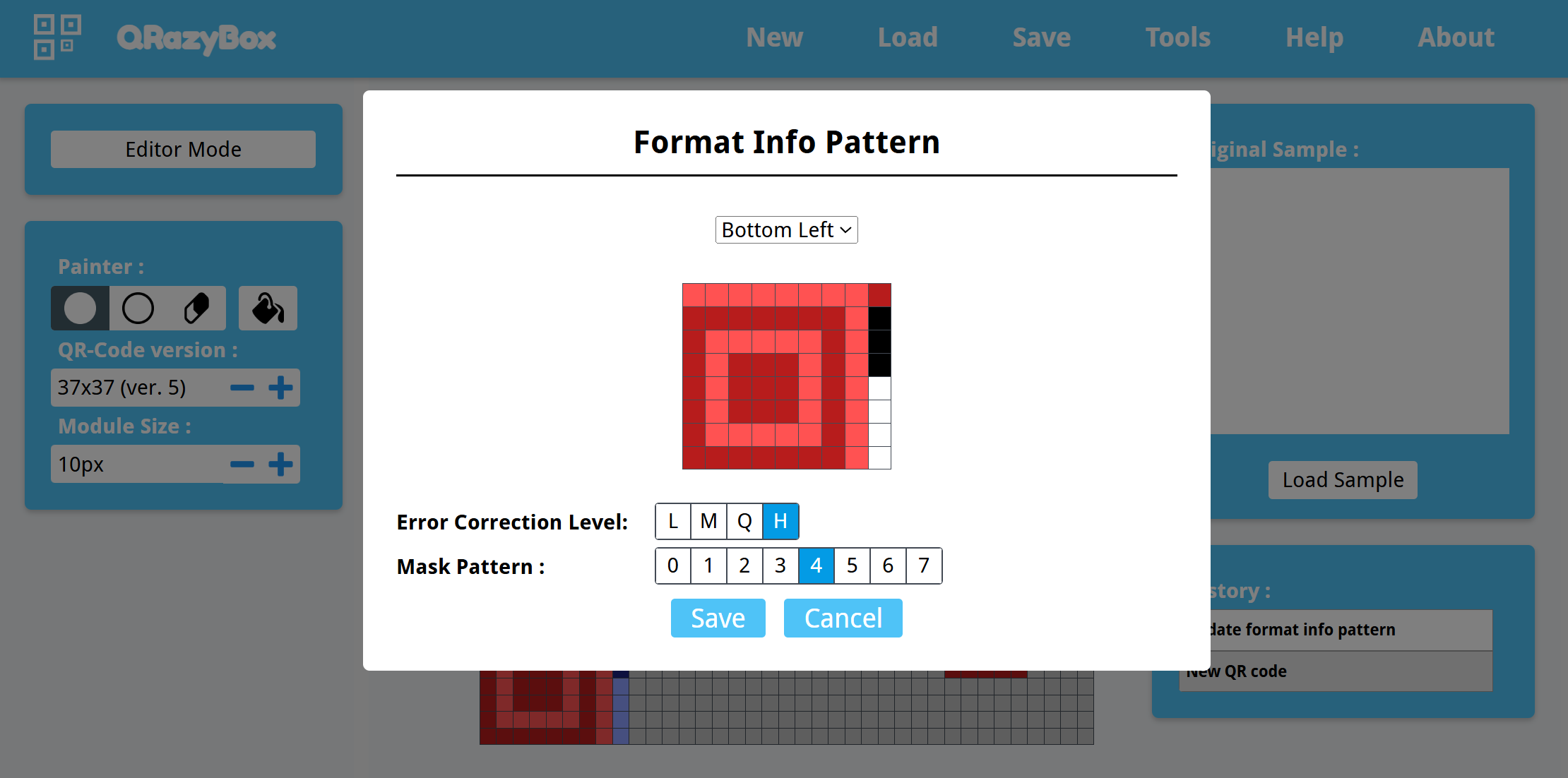Choose mask pattern 0
This screenshot has height=778, width=1568.
coord(673,565)
